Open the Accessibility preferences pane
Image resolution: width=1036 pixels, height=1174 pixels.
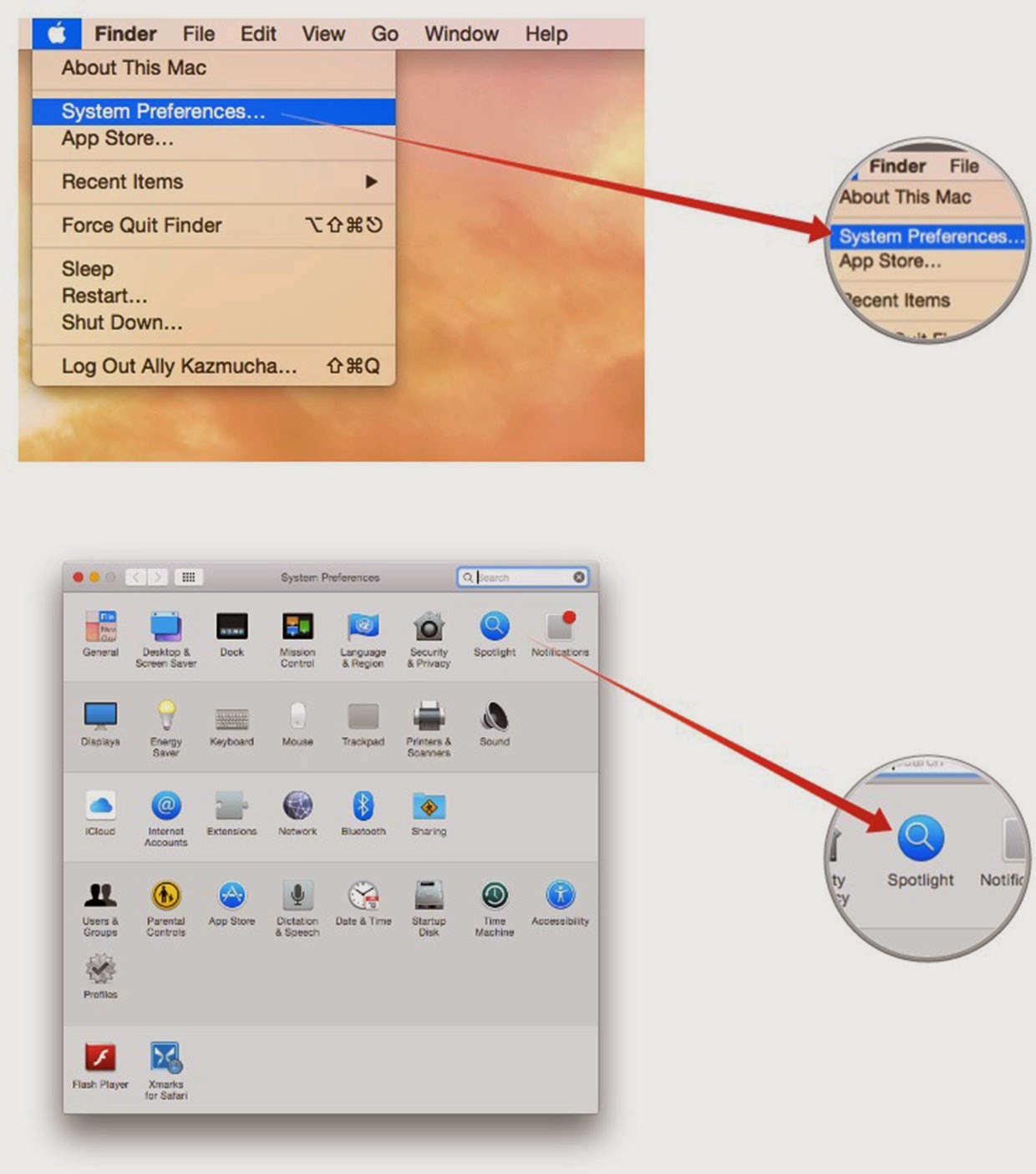[560, 903]
